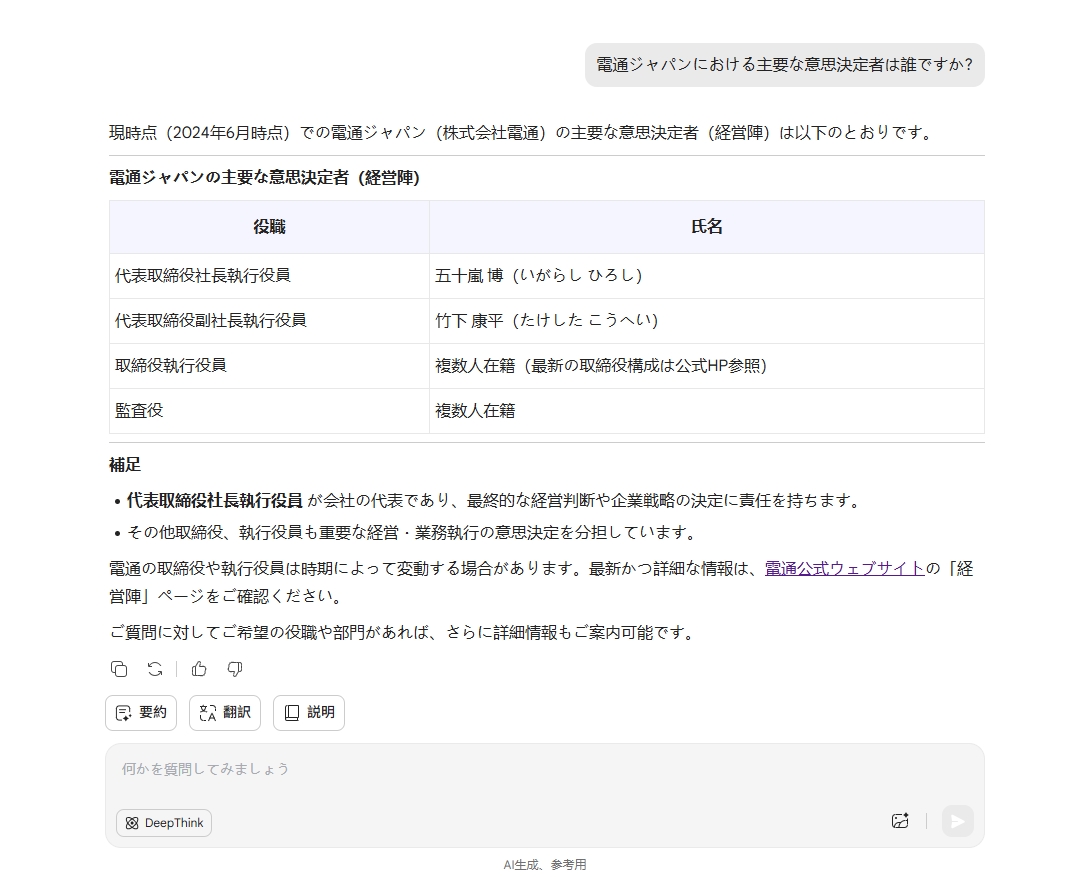Click the 要約 summarize button
Image resolution: width=1074 pixels, height=877 pixels.
[141, 713]
